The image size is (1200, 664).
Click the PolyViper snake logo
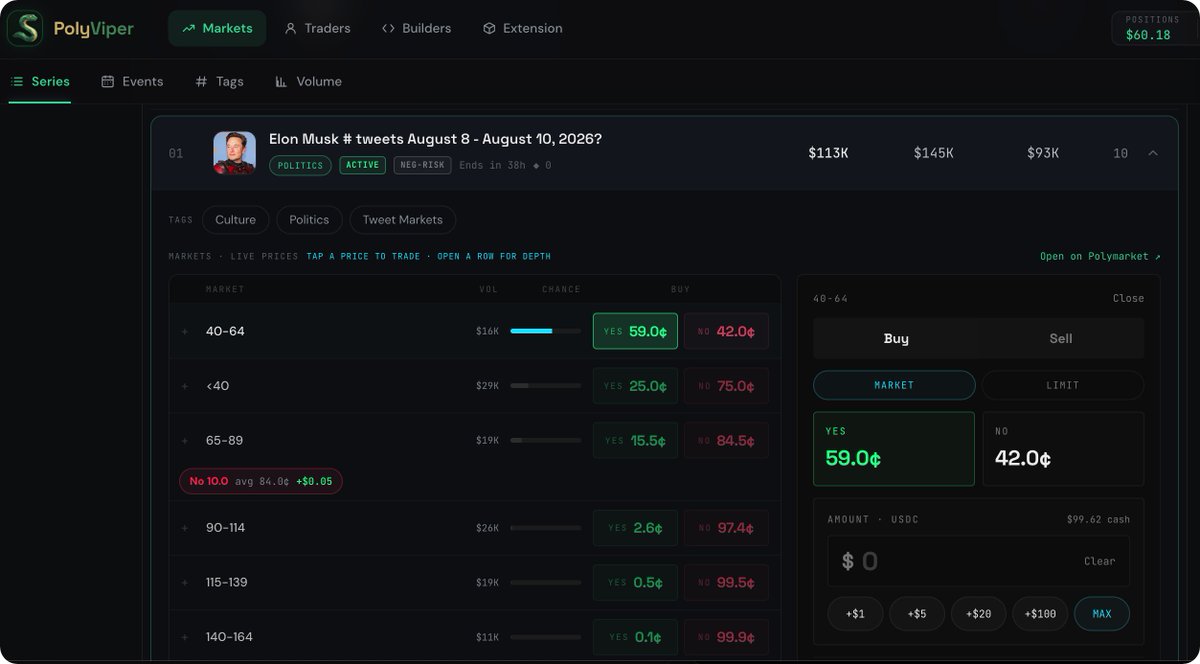tap(25, 28)
